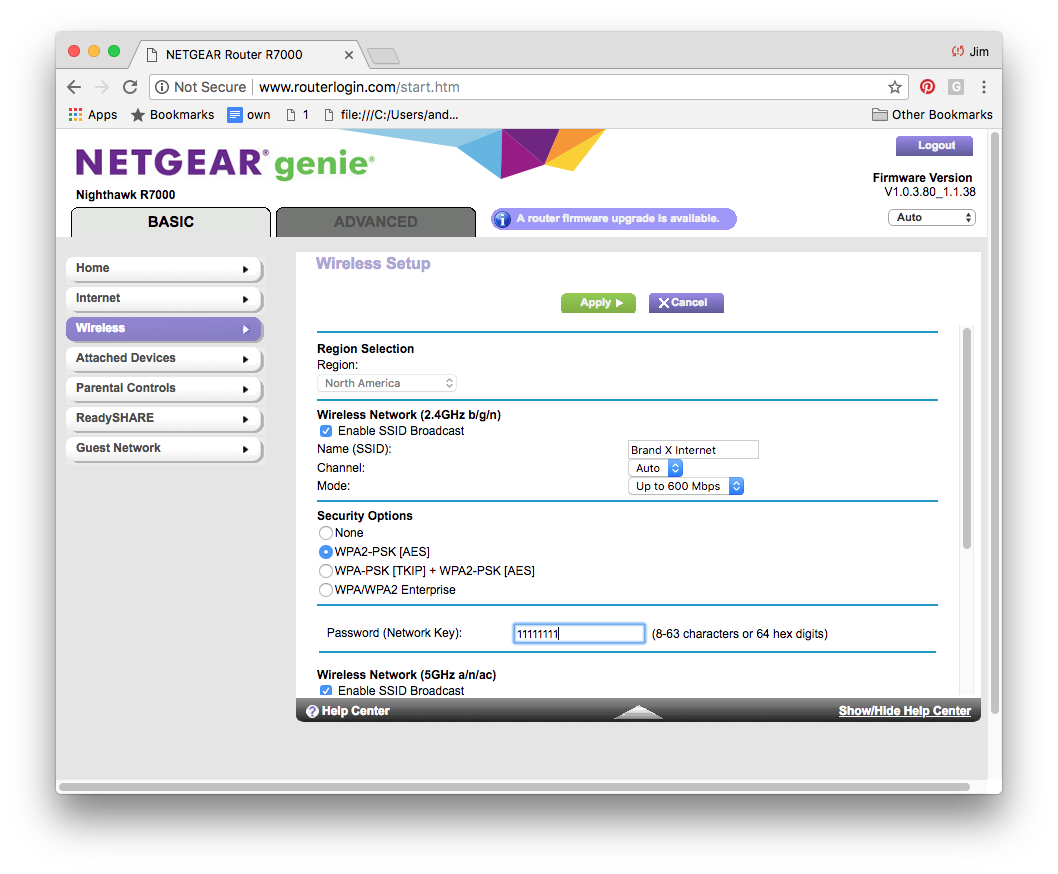
Task: Expand the Home menu arrow
Action: coord(246,269)
